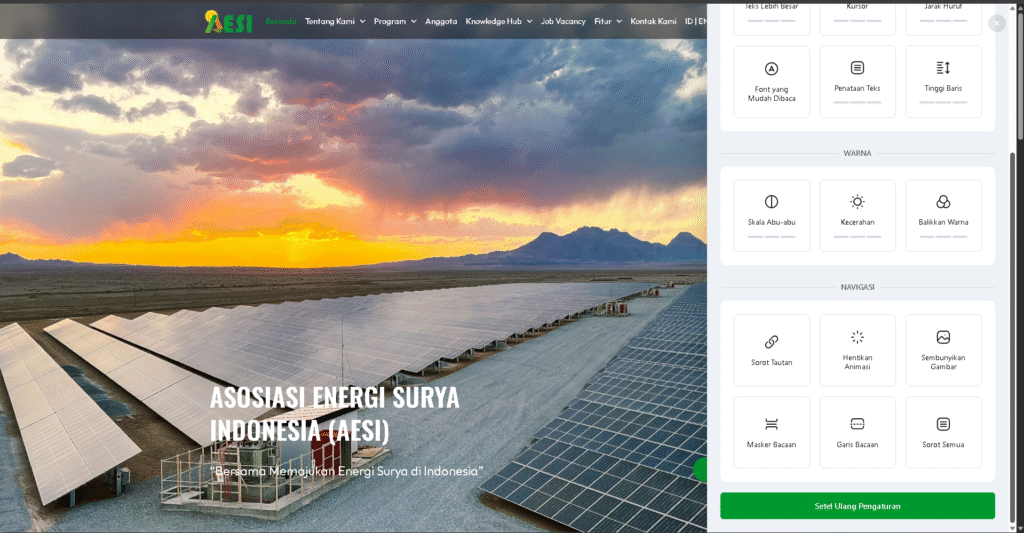The height and width of the screenshot is (533, 1024).
Task: Enable the Garis Bacaan reading line icon
Action: (x=857, y=424)
